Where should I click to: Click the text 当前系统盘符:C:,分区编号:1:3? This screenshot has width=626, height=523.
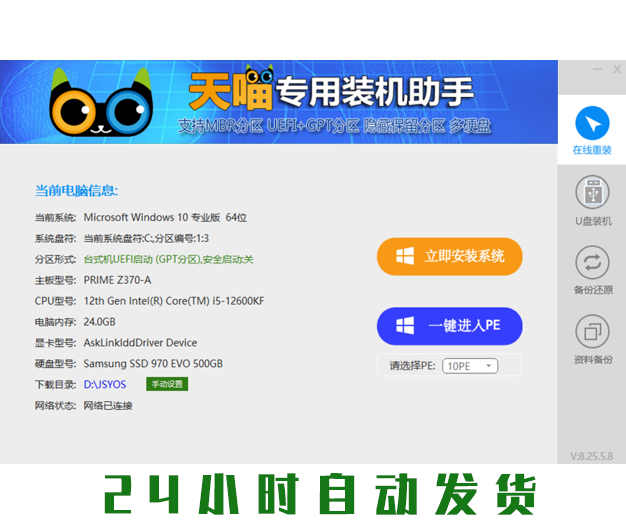pos(146,239)
